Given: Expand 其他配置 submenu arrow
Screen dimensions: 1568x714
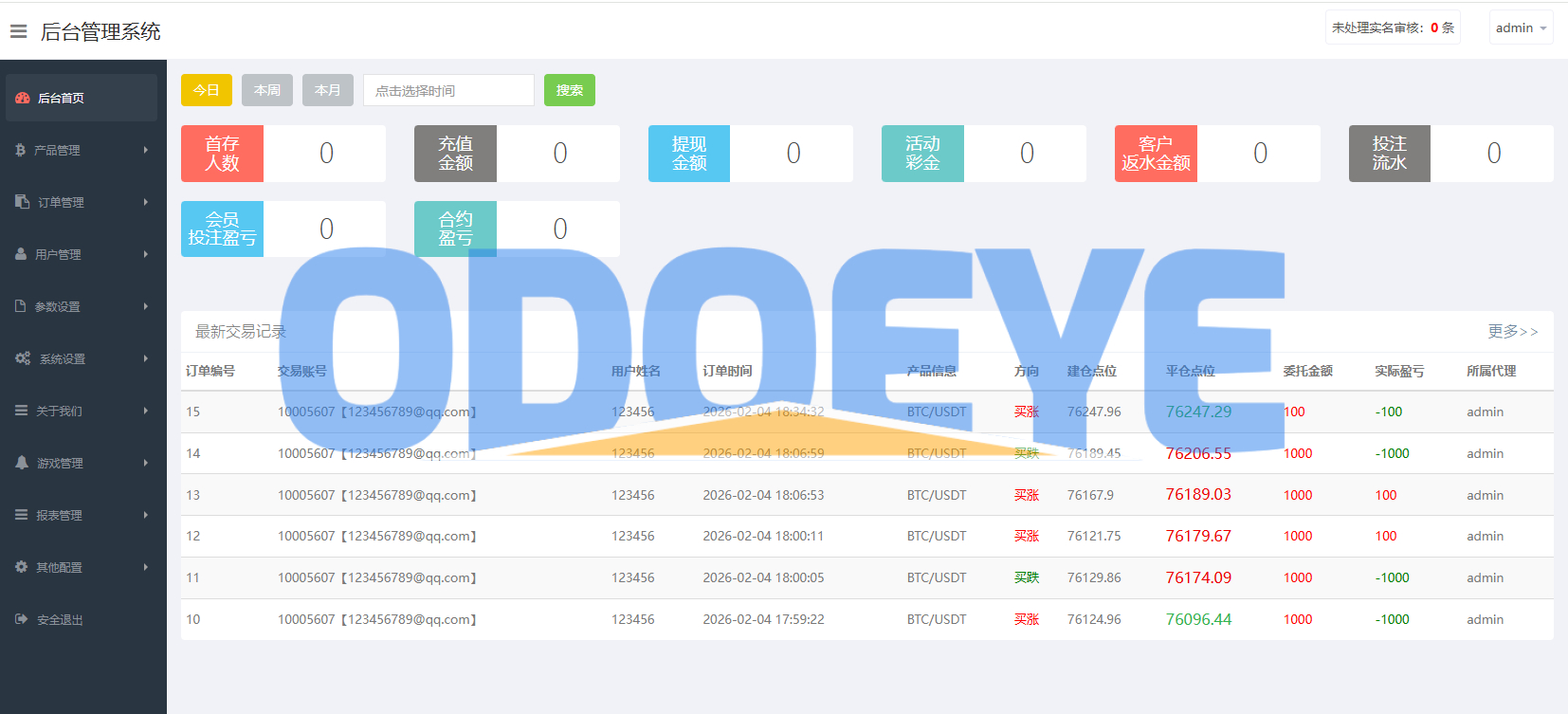Looking at the screenshot, I should pyautogui.click(x=146, y=567).
